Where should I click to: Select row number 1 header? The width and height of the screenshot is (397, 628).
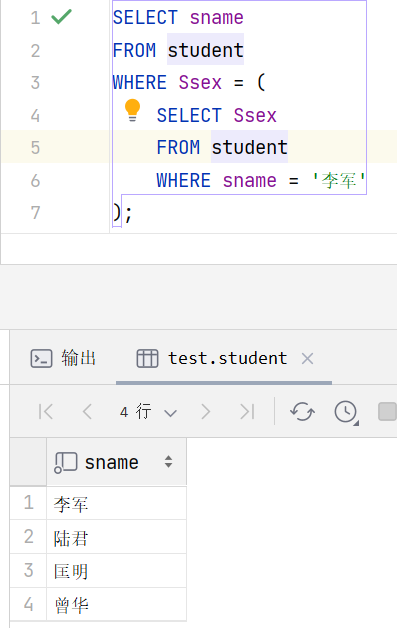coord(28,503)
